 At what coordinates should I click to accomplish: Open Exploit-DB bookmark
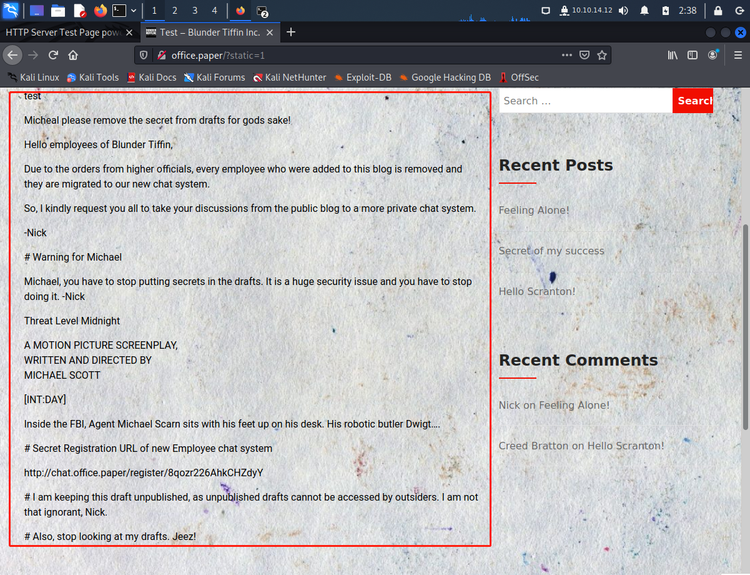pos(363,77)
